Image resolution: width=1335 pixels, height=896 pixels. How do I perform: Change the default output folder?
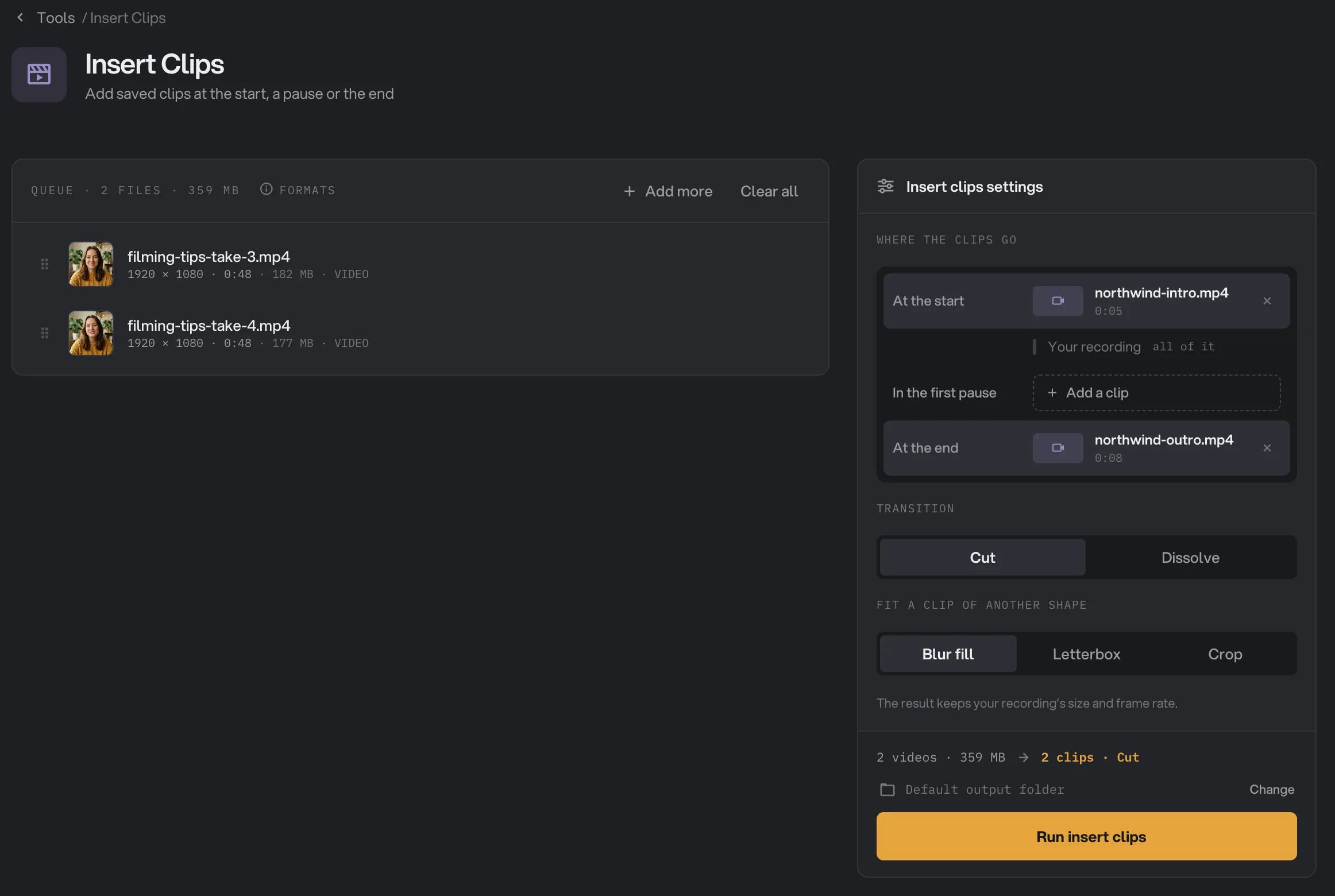[x=1272, y=789]
